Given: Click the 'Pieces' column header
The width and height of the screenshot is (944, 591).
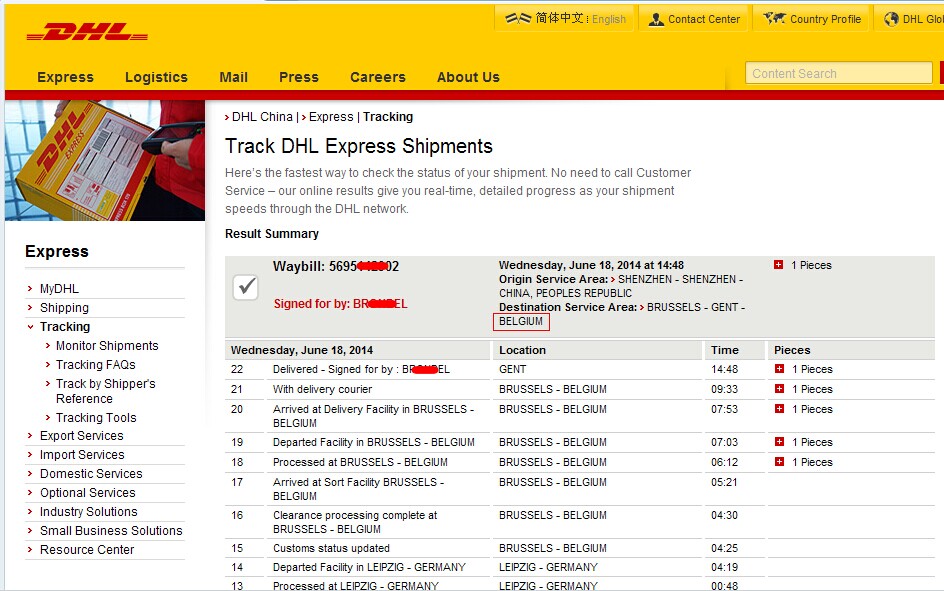Looking at the screenshot, I should (x=792, y=350).
